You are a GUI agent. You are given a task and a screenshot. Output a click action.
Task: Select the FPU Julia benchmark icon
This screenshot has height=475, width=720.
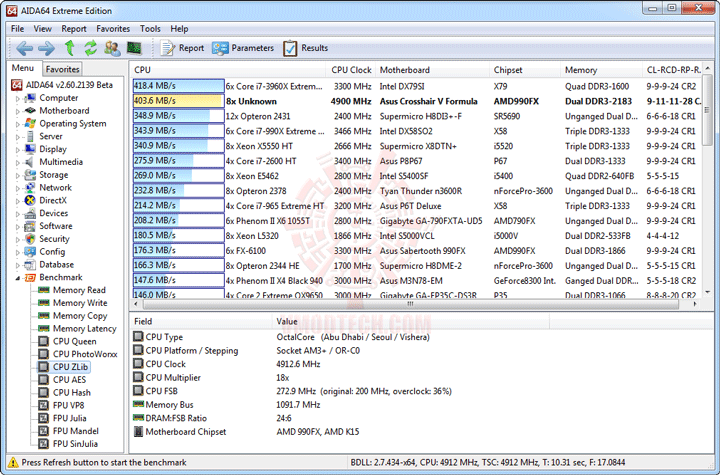44,418
